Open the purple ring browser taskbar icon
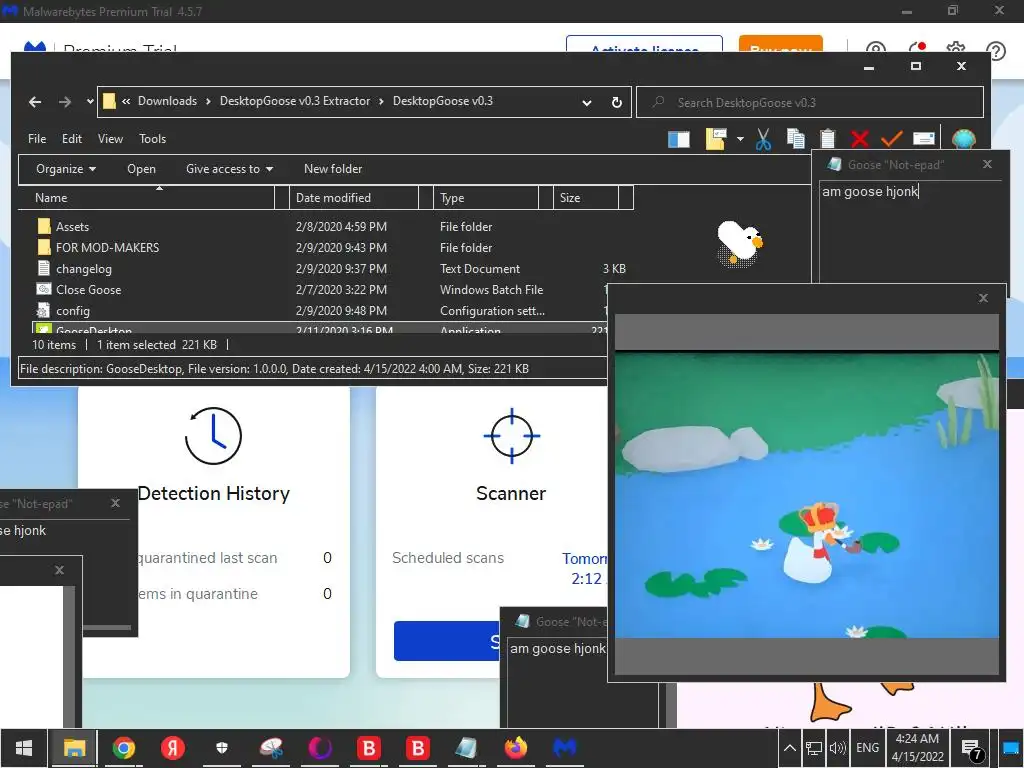This screenshot has width=1024, height=768. pos(320,748)
